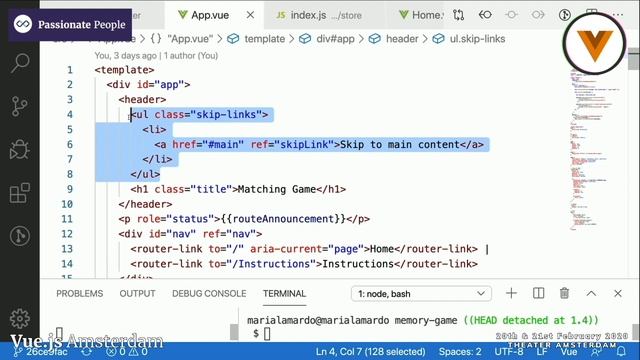
Task: Close the bottom panel
Action: (618, 293)
